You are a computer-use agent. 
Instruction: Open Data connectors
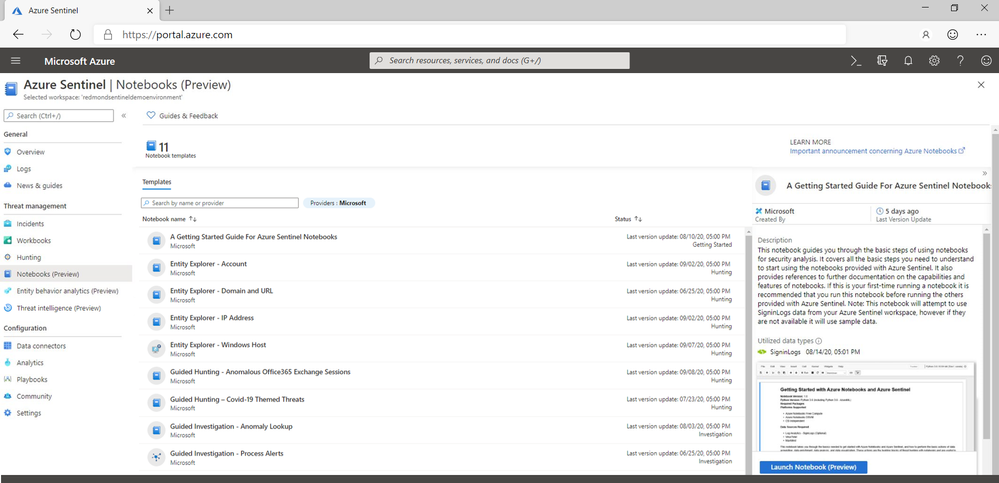click(41, 346)
